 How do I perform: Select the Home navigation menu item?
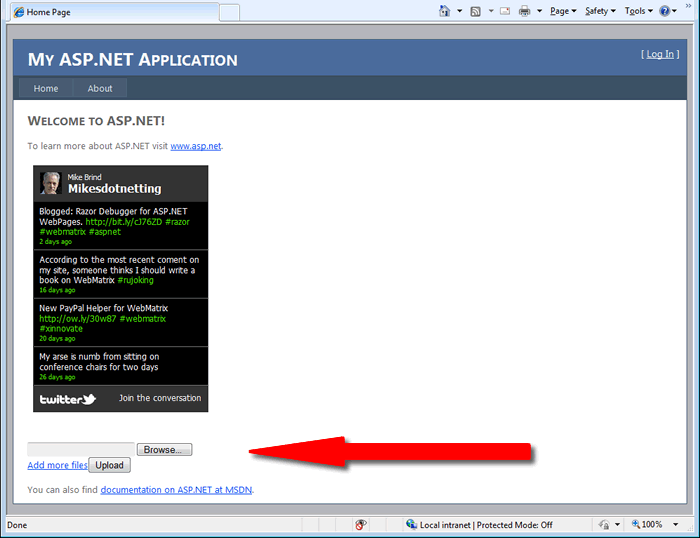click(x=46, y=88)
